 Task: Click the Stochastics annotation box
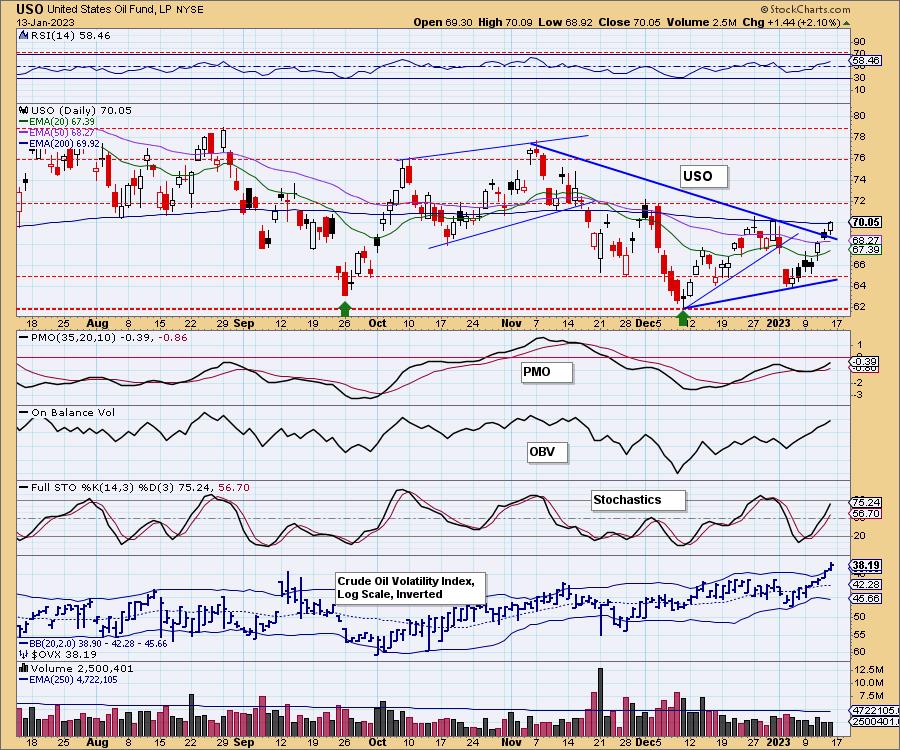click(x=638, y=500)
